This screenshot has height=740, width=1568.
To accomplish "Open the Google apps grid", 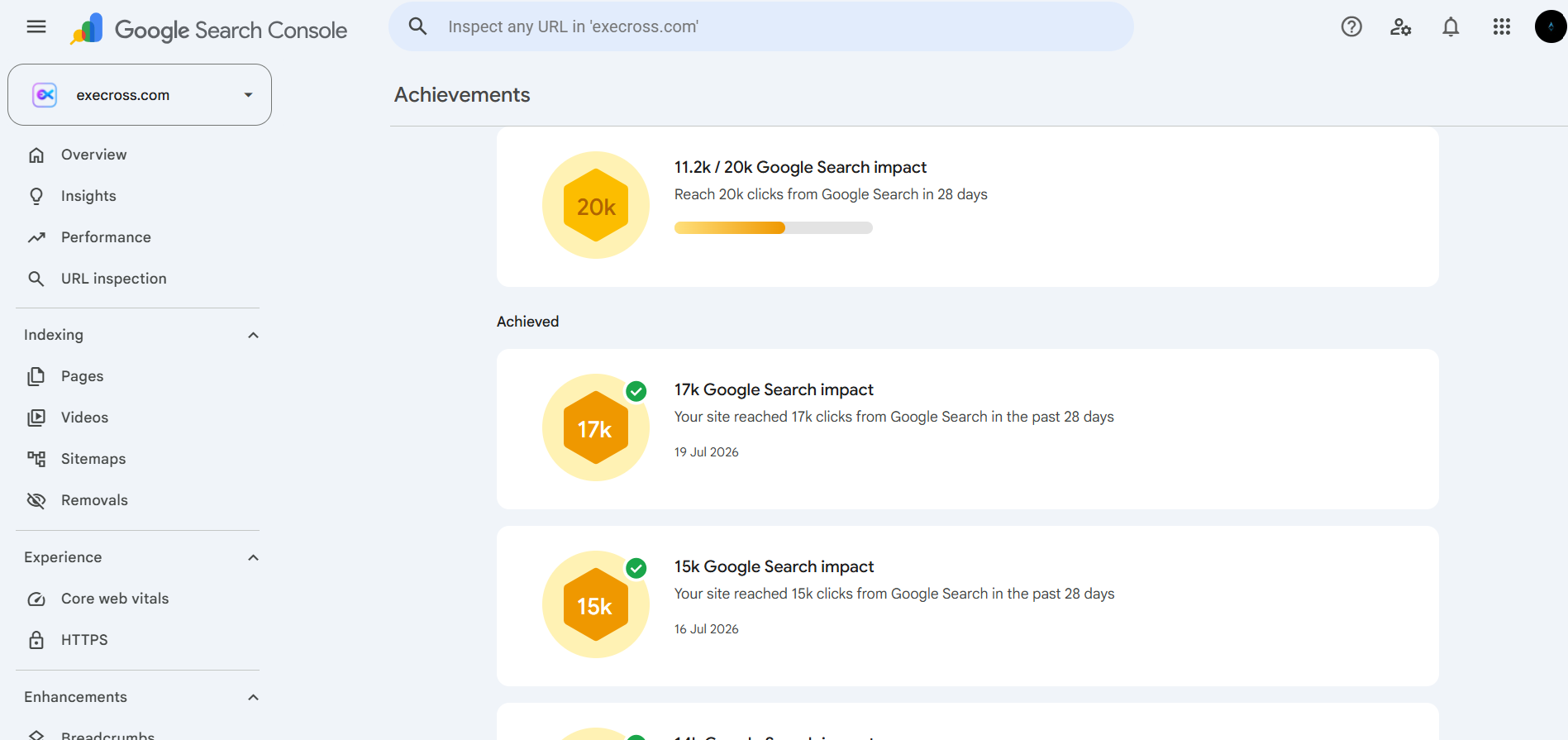I will click(1502, 26).
